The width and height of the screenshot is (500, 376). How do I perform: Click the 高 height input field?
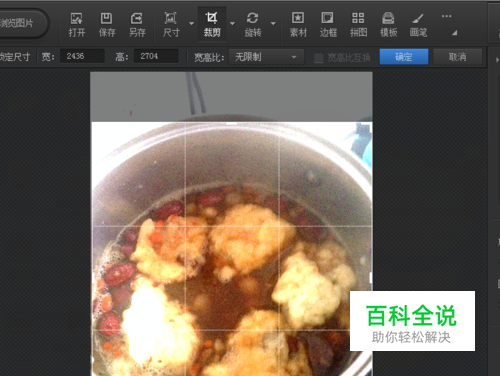[x=156, y=56]
